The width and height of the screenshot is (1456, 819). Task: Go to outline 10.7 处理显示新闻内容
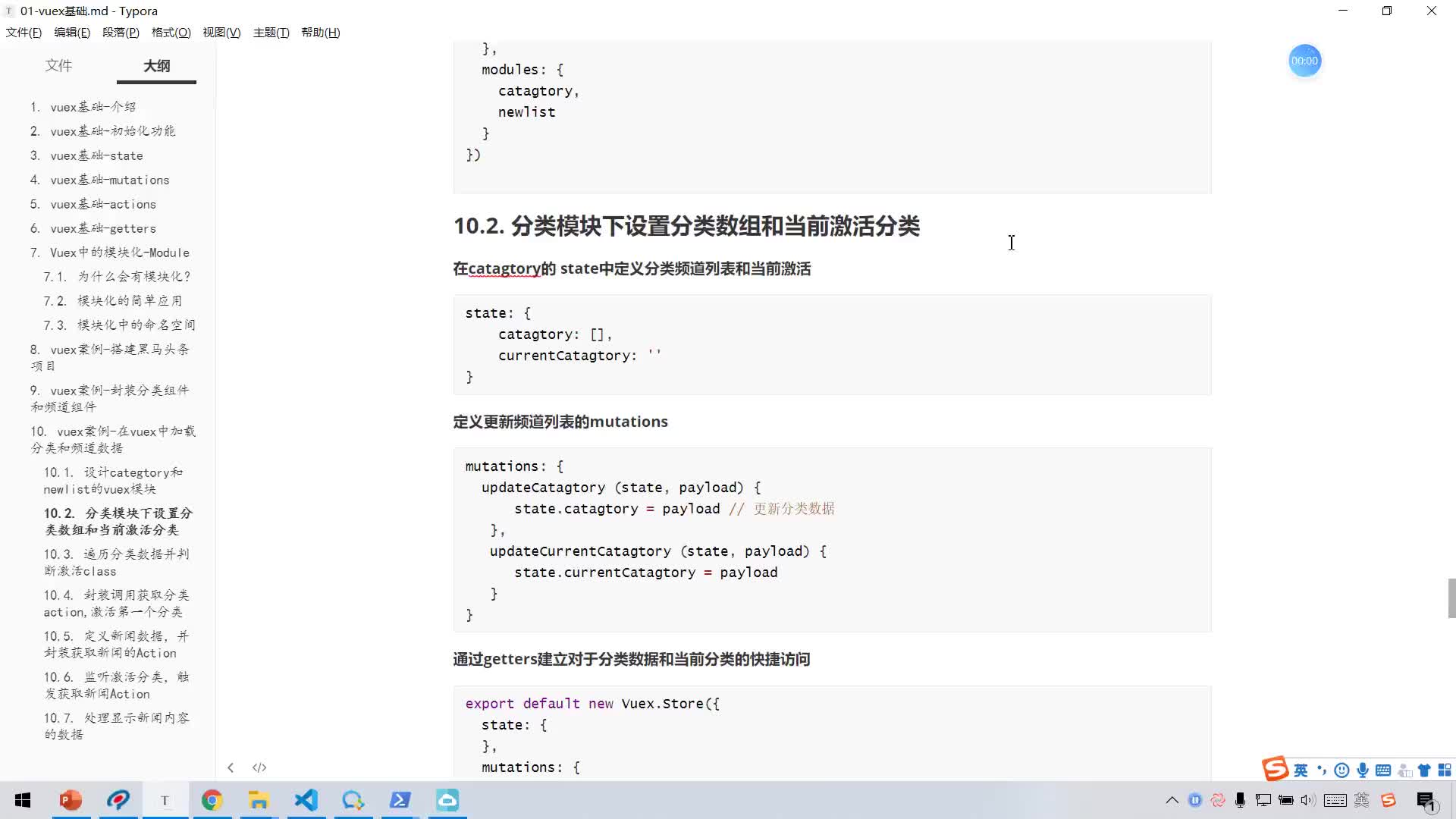[117, 726]
